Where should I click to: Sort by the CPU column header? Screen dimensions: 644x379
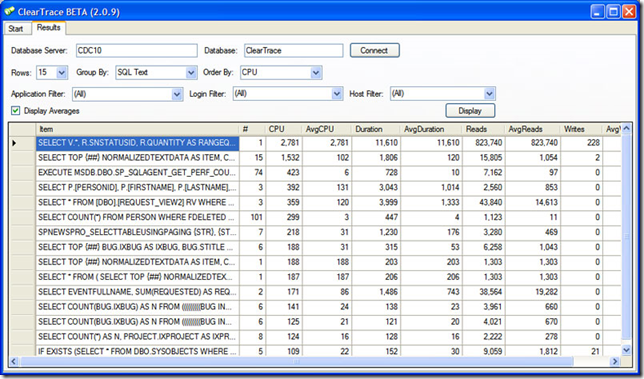pos(284,129)
